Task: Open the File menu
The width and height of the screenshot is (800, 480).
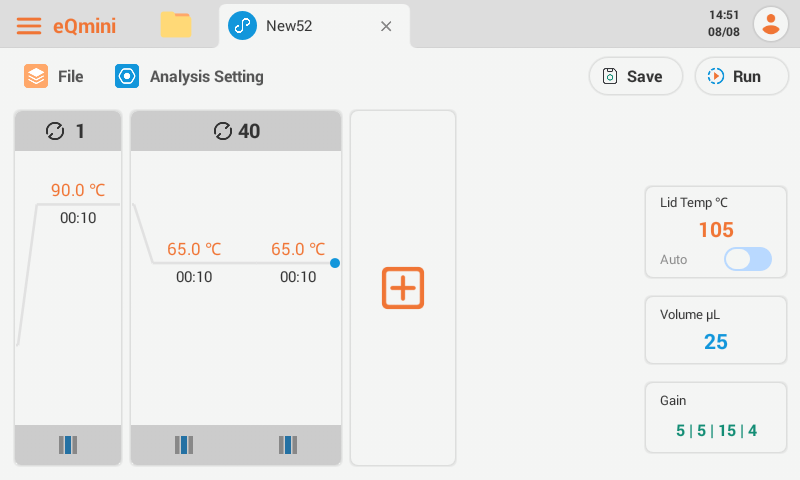Action: 54,76
